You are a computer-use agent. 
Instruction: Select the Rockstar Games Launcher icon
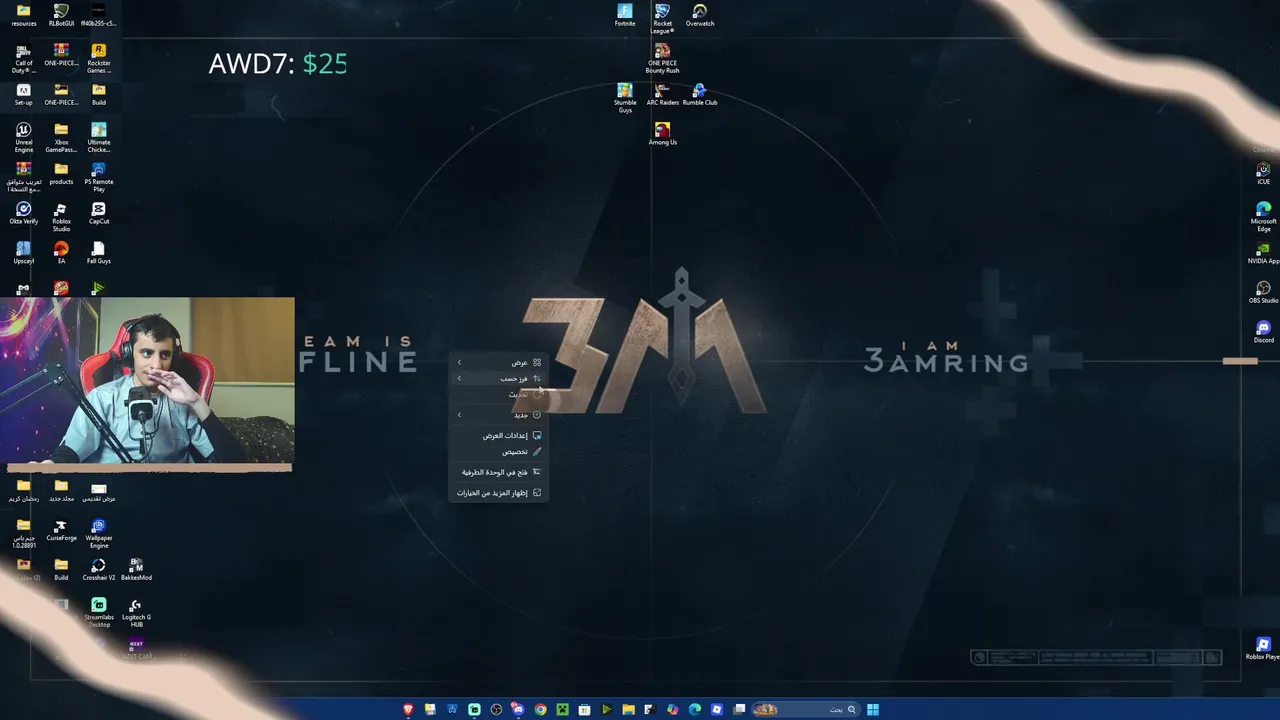coord(99,58)
